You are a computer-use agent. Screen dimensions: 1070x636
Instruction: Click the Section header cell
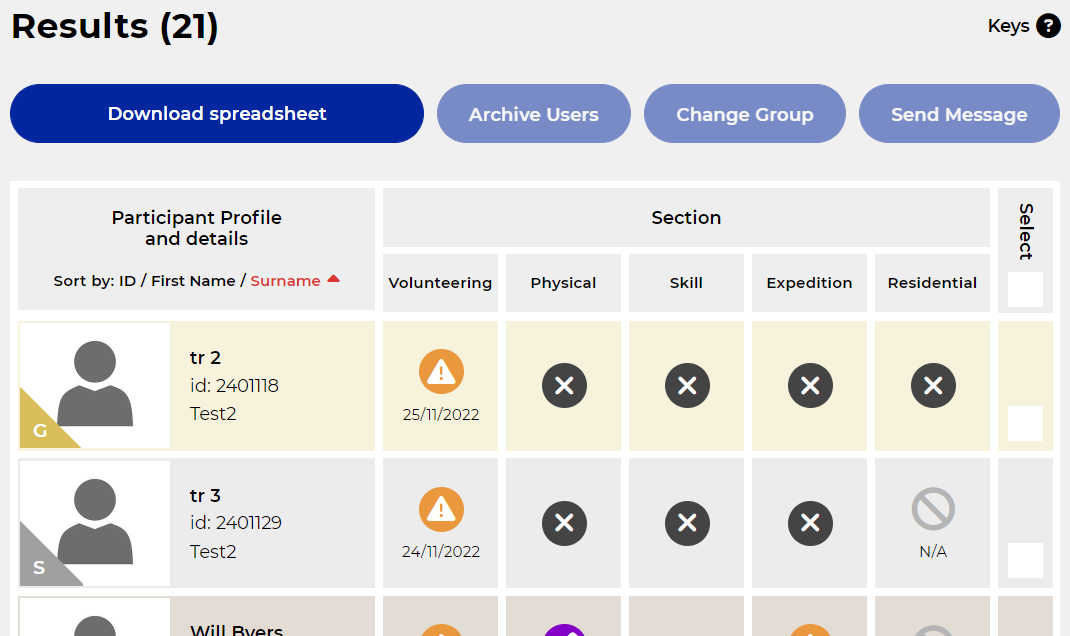(686, 218)
